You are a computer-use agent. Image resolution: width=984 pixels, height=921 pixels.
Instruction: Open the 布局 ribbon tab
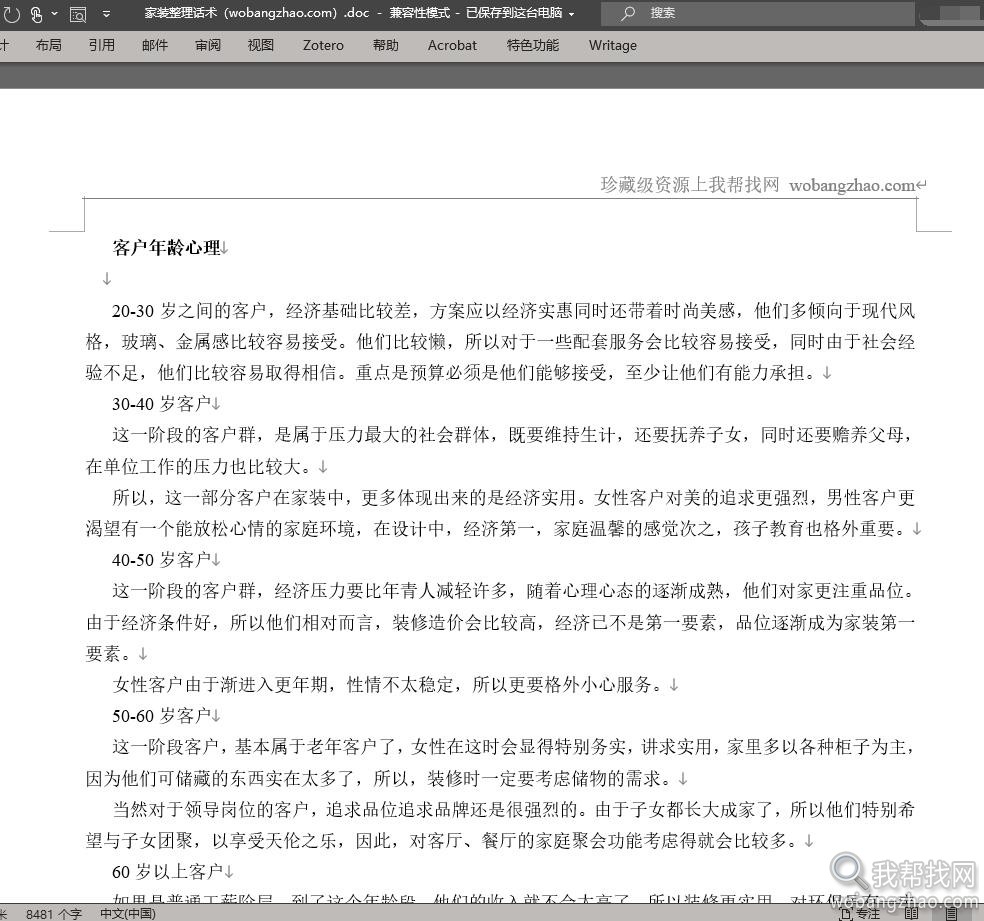pyautogui.click(x=48, y=45)
